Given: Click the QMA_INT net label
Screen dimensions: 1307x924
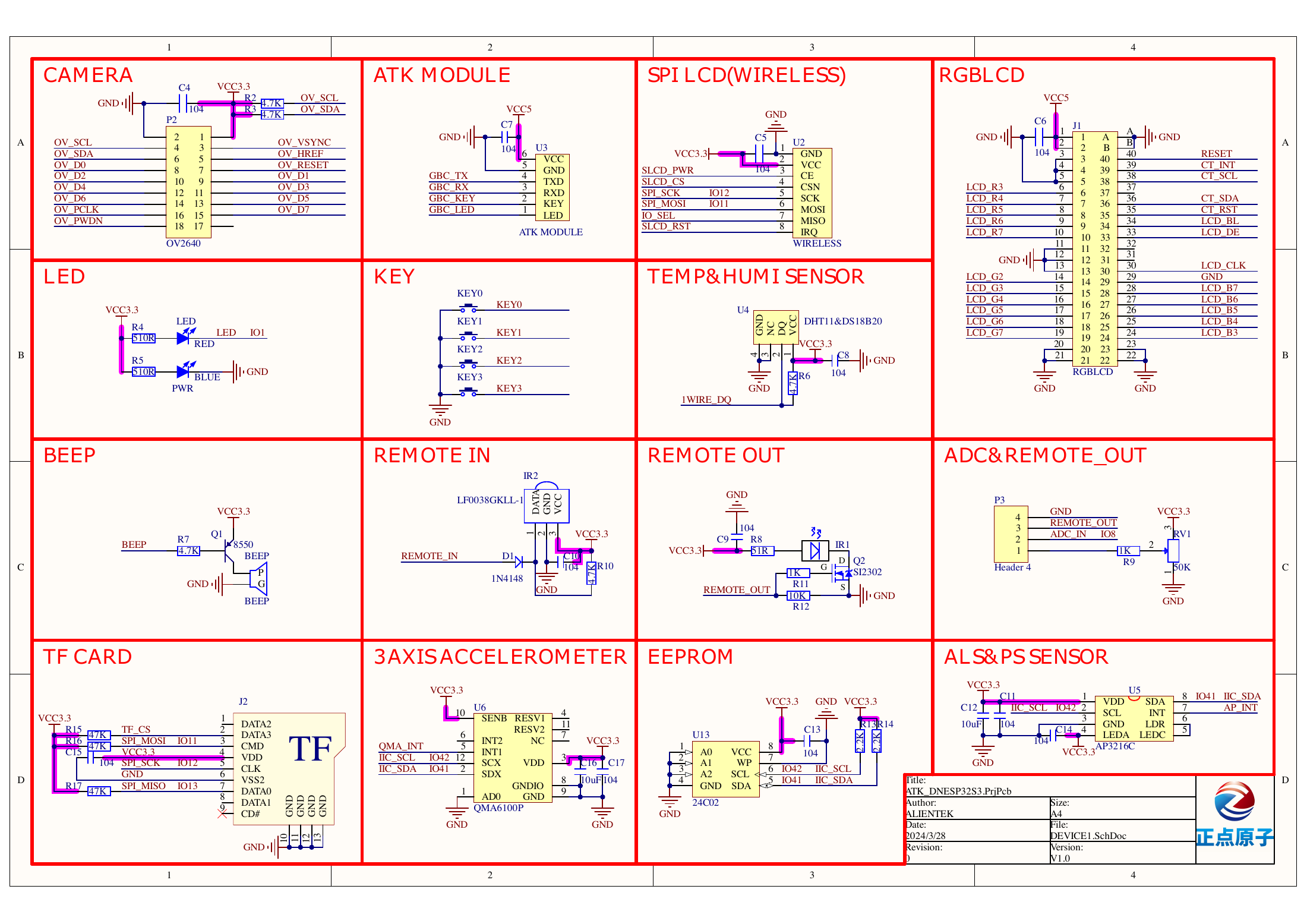Looking at the screenshot, I should (x=401, y=746).
